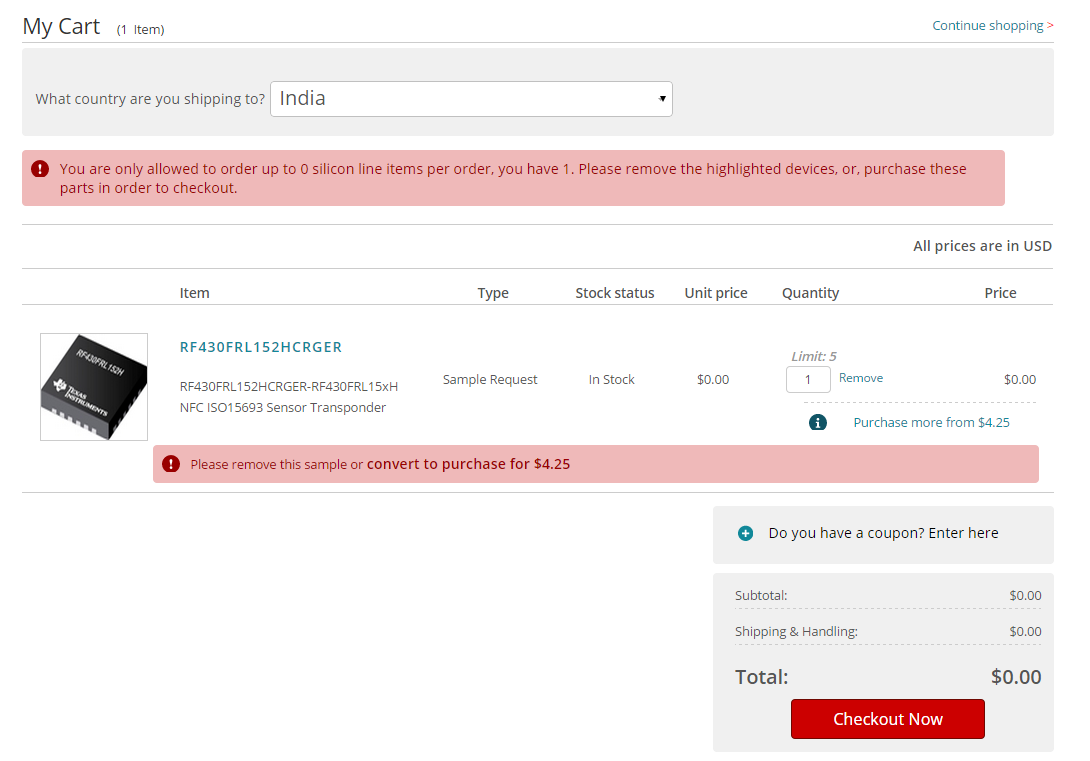
Task: Click the 'Type' column header
Action: pyautogui.click(x=493, y=293)
